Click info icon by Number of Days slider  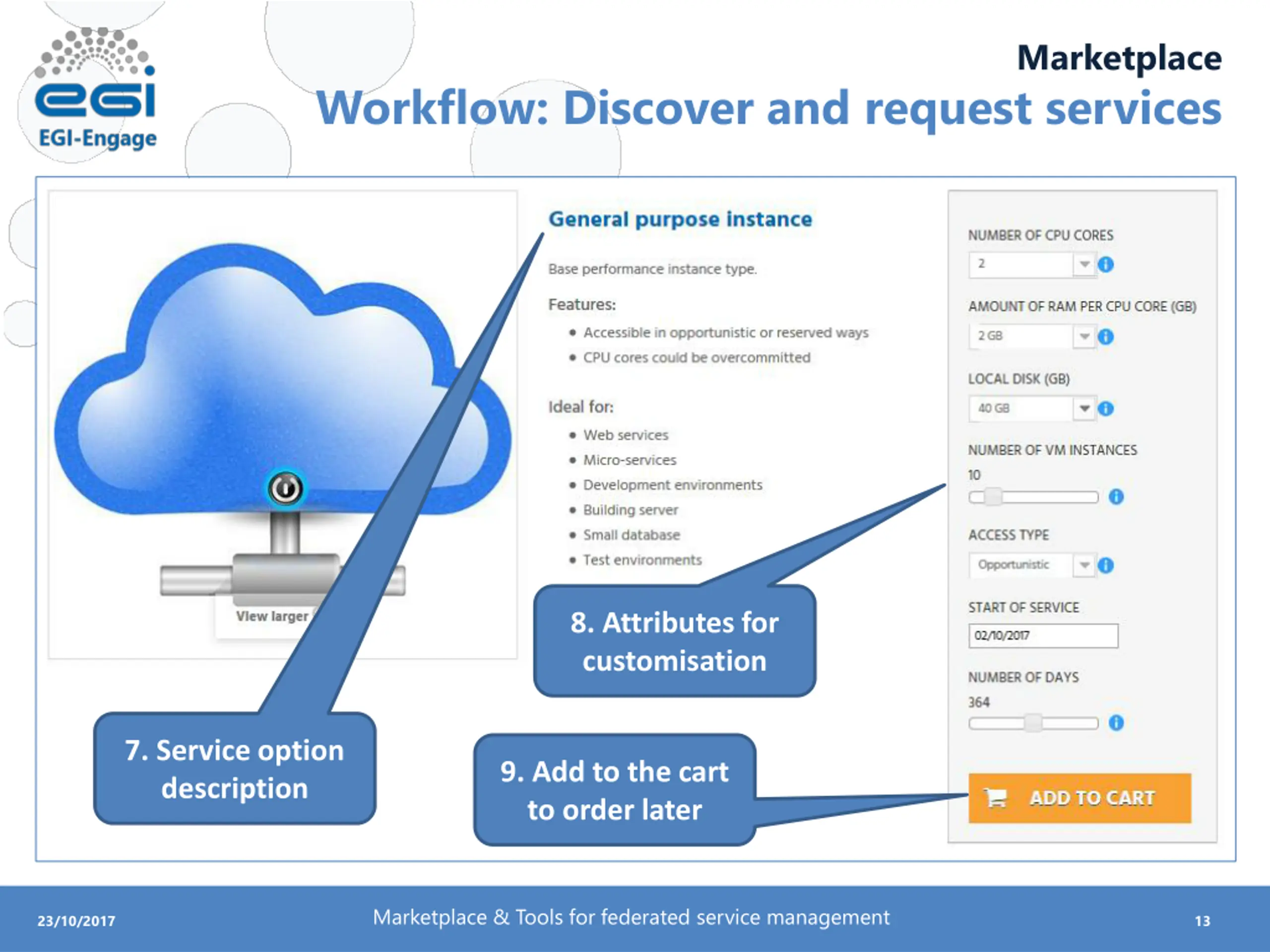click(x=1116, y=722)
